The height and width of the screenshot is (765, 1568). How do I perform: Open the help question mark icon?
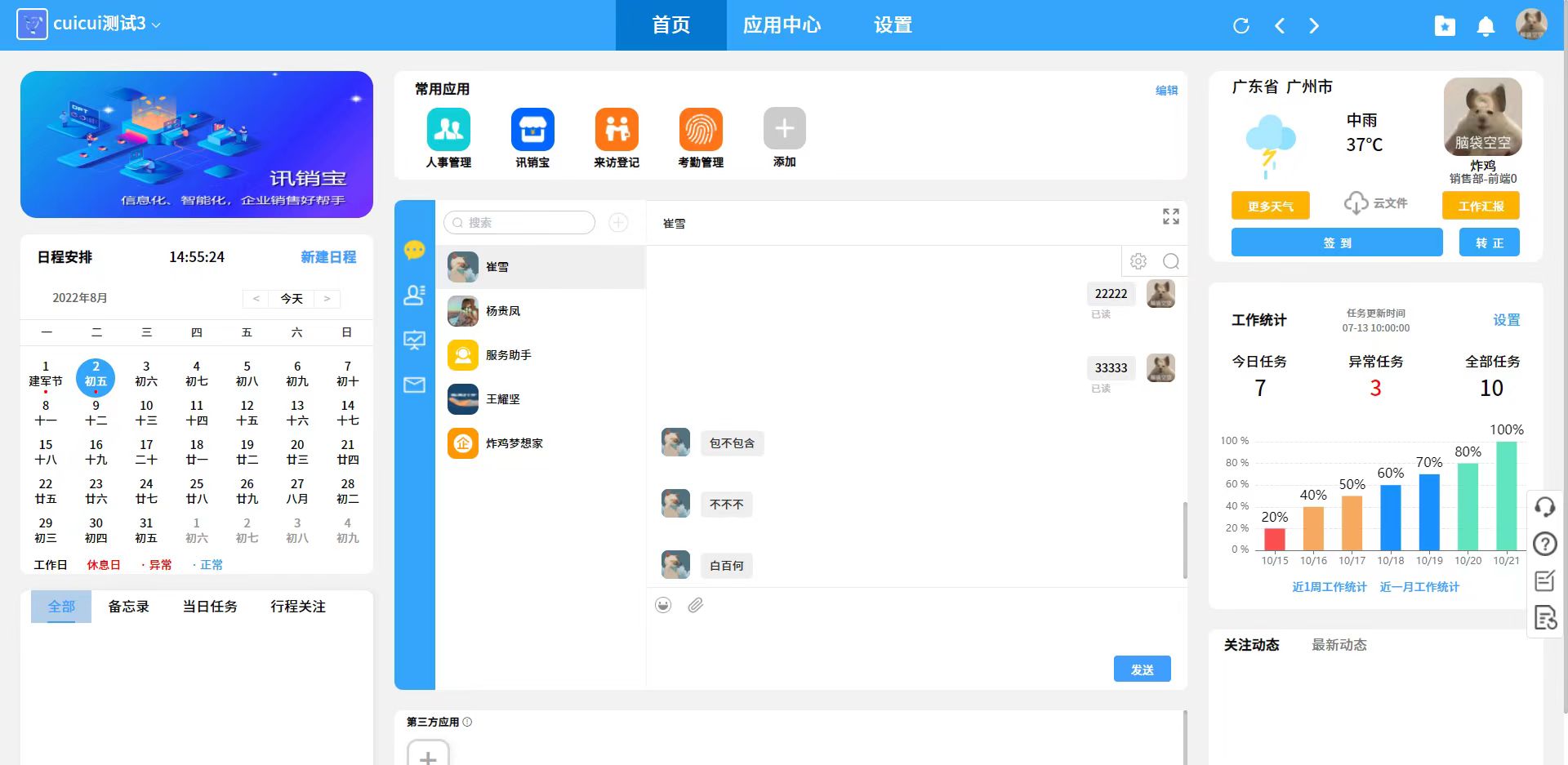(1544, 544)
